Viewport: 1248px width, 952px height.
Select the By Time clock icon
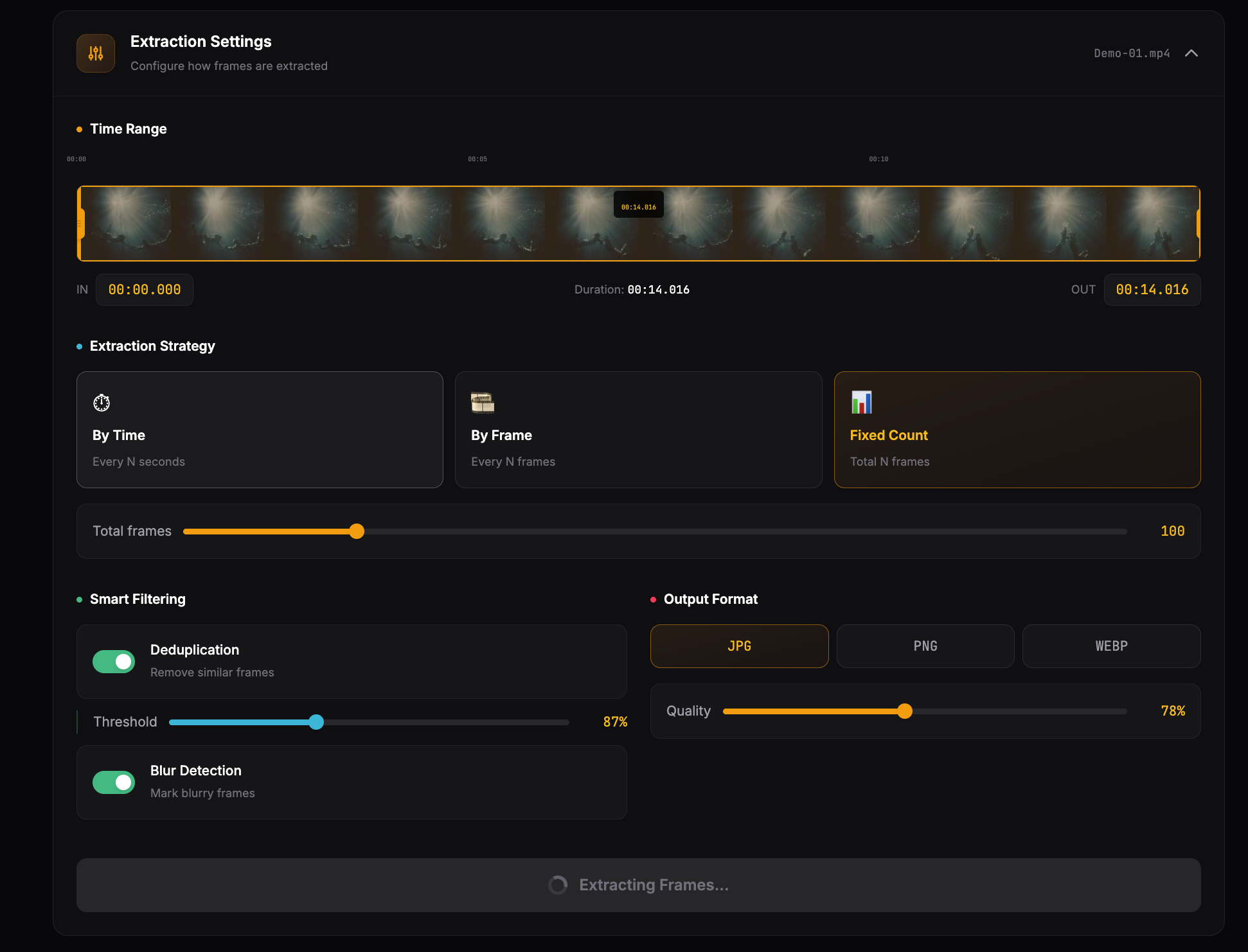[101, 403]
